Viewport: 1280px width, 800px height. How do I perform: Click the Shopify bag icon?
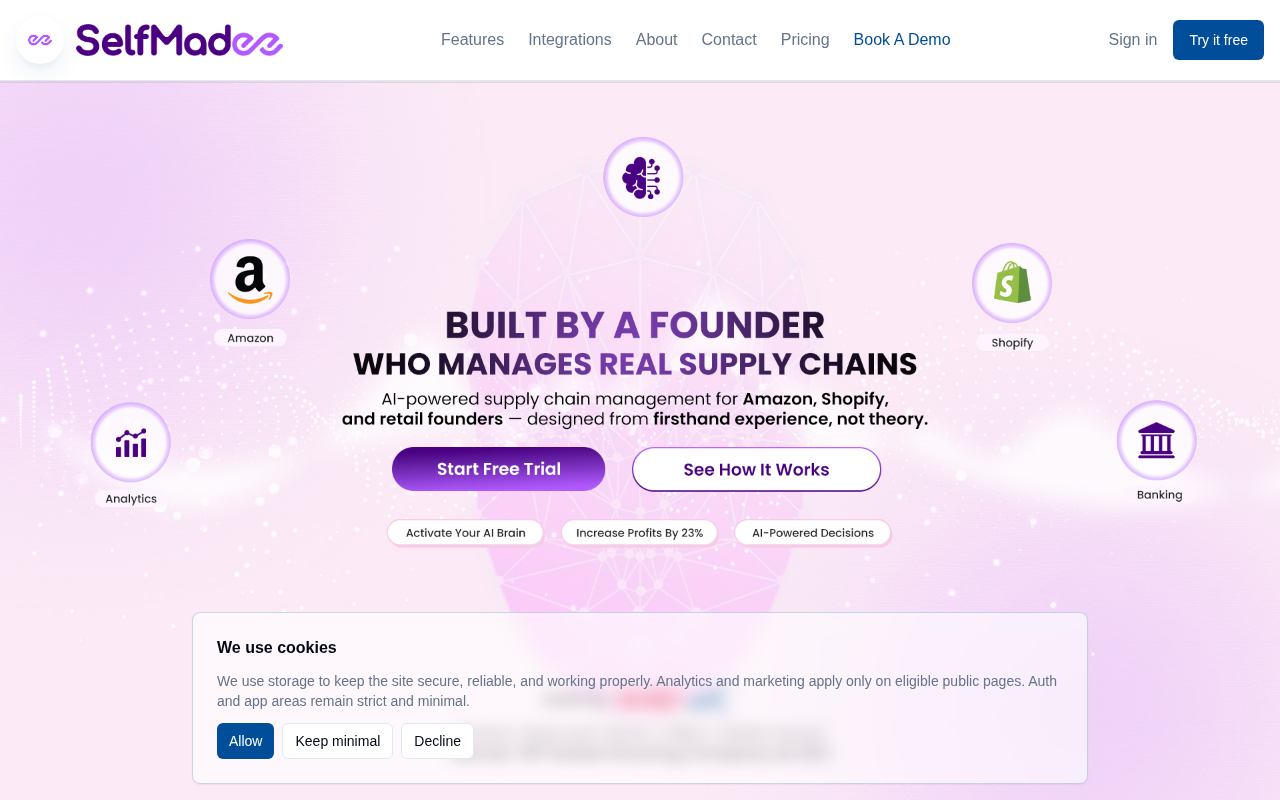(x=1012, y=283)
